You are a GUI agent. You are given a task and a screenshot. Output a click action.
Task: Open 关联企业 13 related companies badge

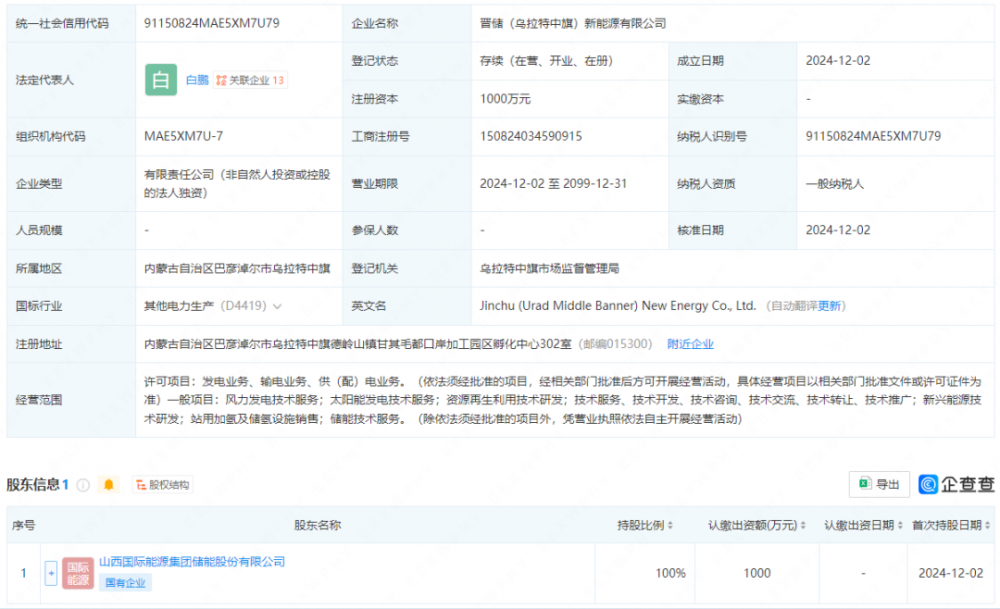click(251, 80)
